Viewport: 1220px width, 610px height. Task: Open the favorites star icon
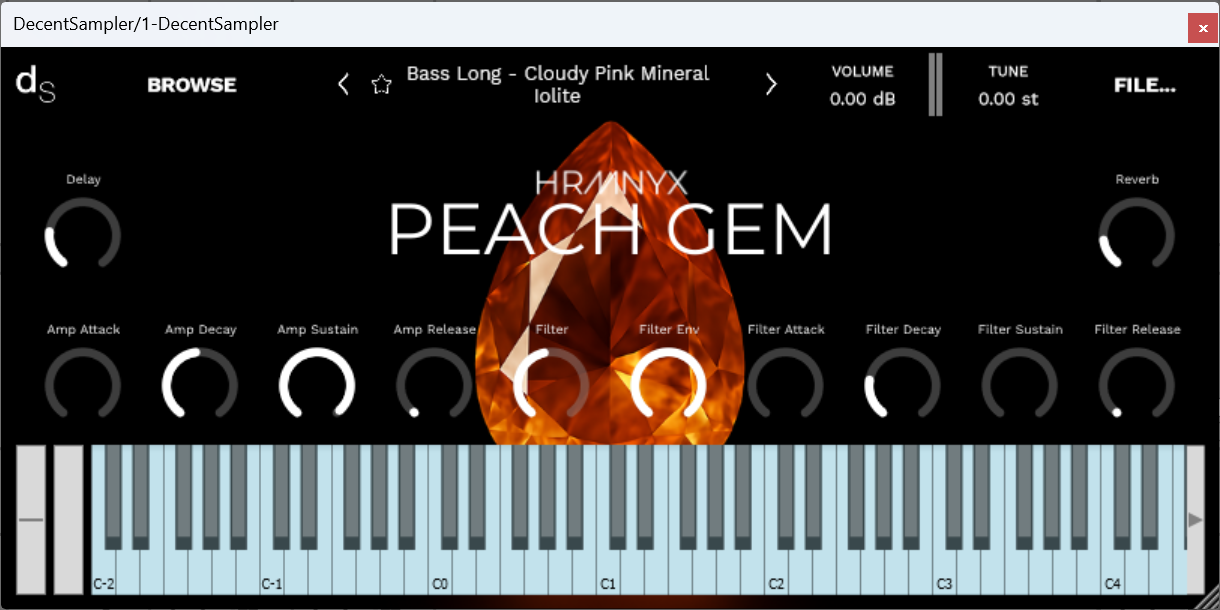[382, 85]
